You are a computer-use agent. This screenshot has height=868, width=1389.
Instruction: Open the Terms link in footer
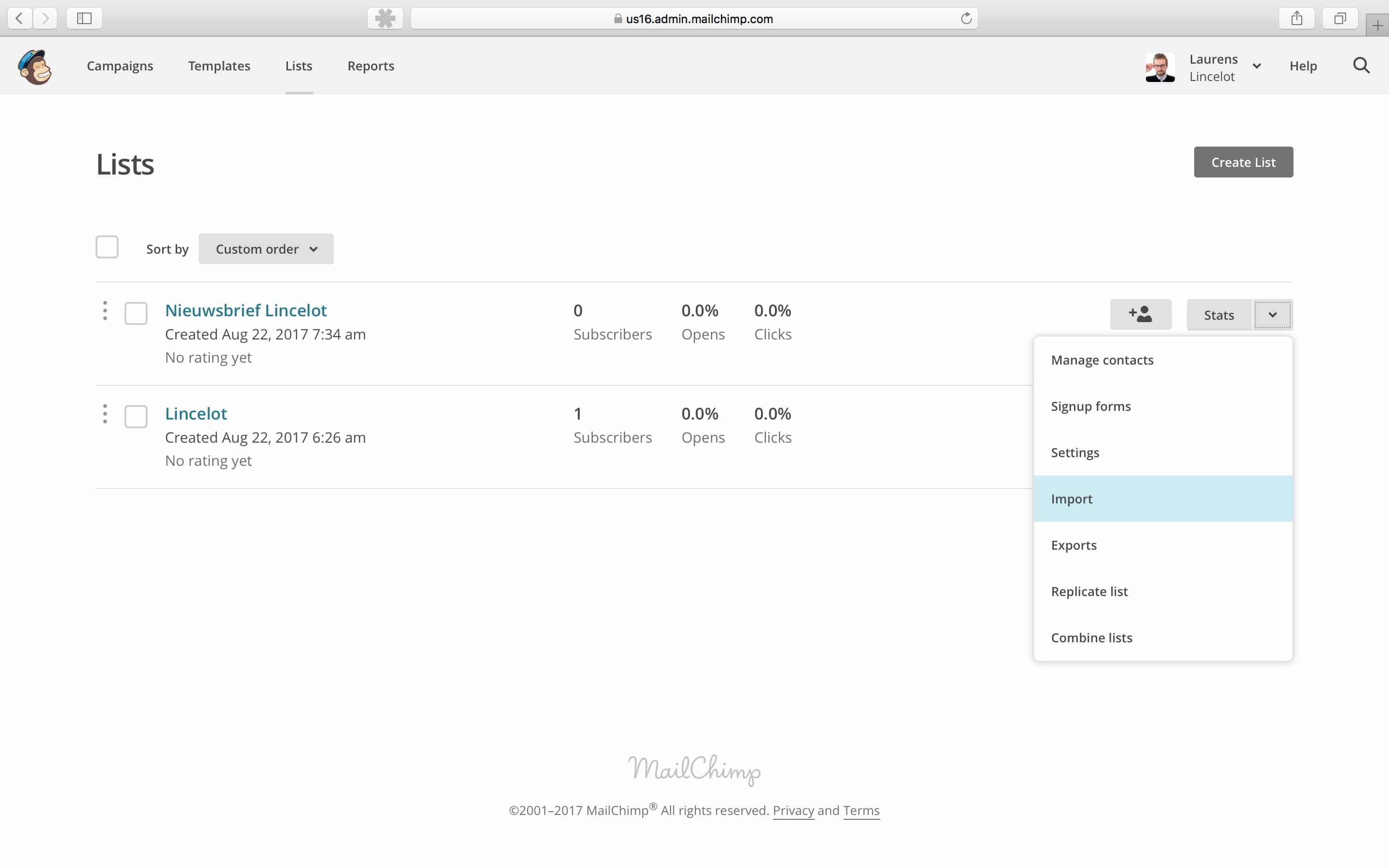pos(861,810)
